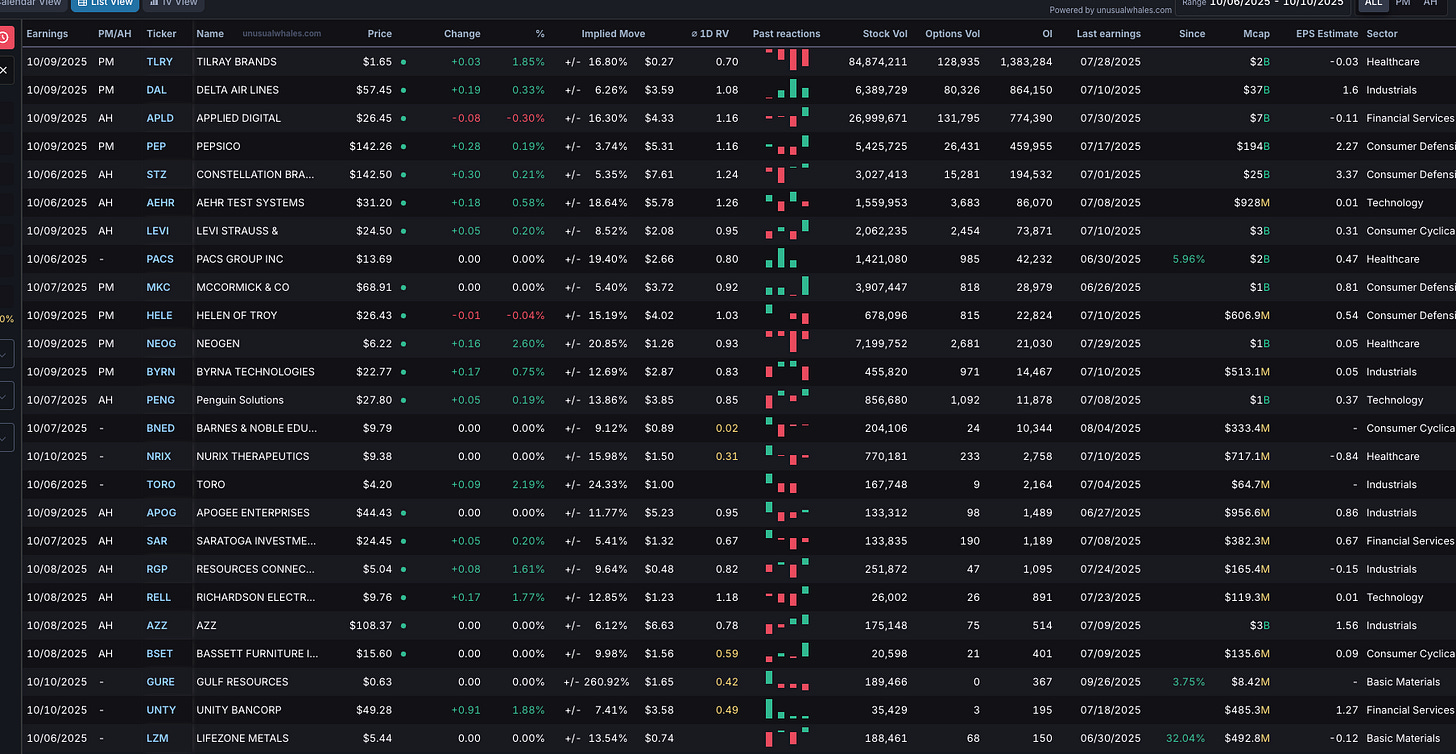Open the HELE ticker link

pyautogui.click(x=159, y=315)
